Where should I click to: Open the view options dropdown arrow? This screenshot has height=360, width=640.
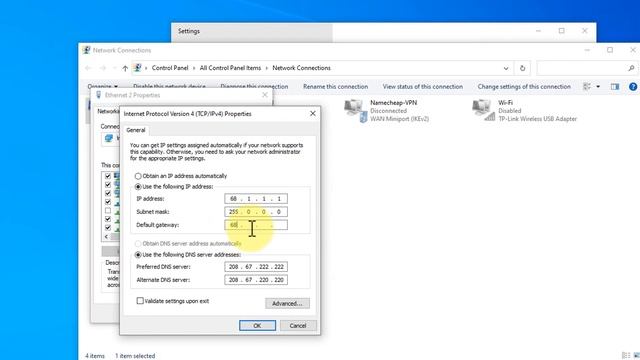(598, 87)
